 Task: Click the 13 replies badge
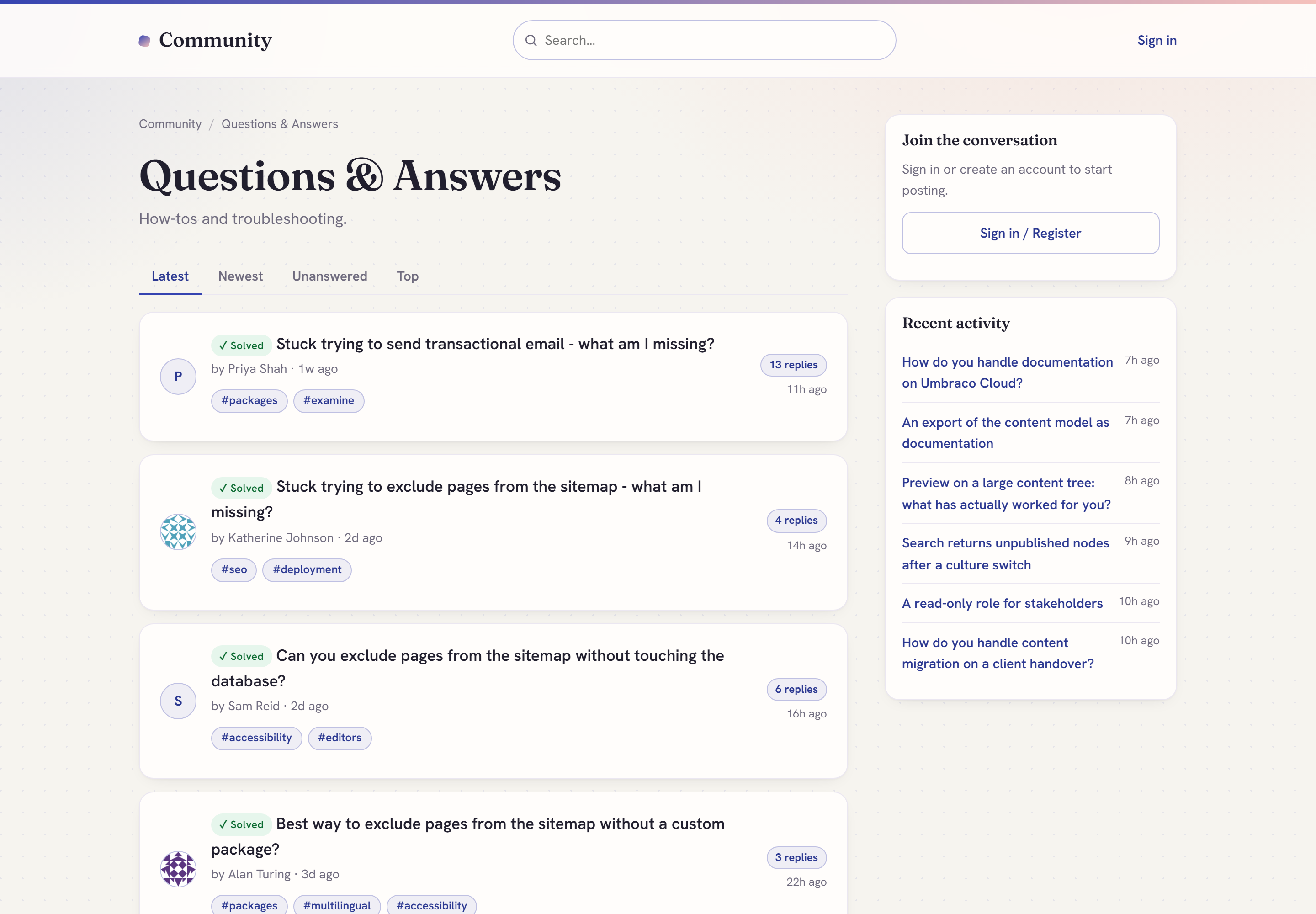[793, 365]
